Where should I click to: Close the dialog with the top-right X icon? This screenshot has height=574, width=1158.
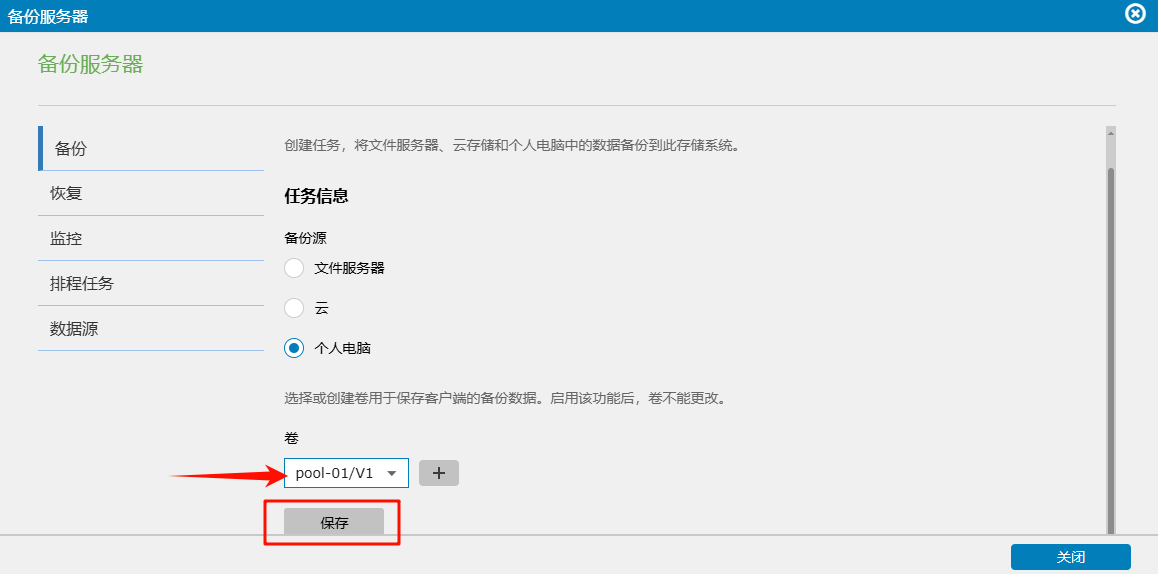click(1135, 14)
